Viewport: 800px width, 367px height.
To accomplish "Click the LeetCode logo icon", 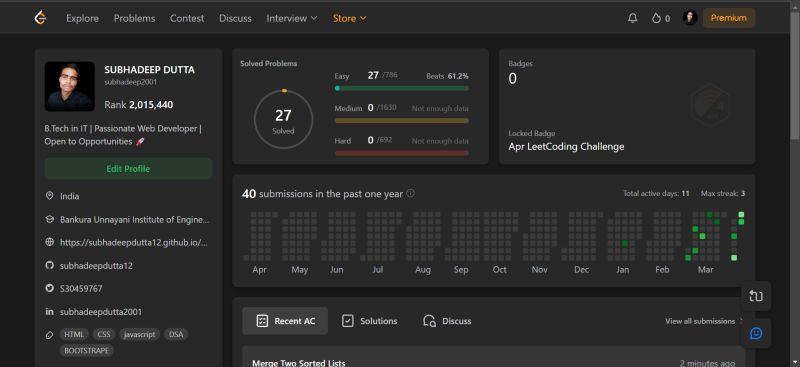I will point(40,18).
